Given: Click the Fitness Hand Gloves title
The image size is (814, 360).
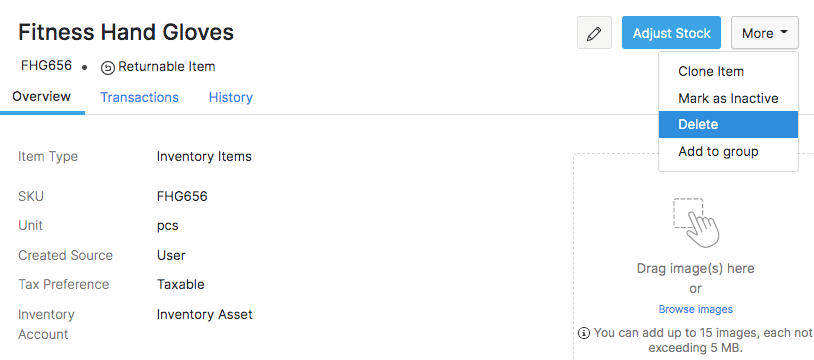Looking at the screenshot, I should 126,32.
